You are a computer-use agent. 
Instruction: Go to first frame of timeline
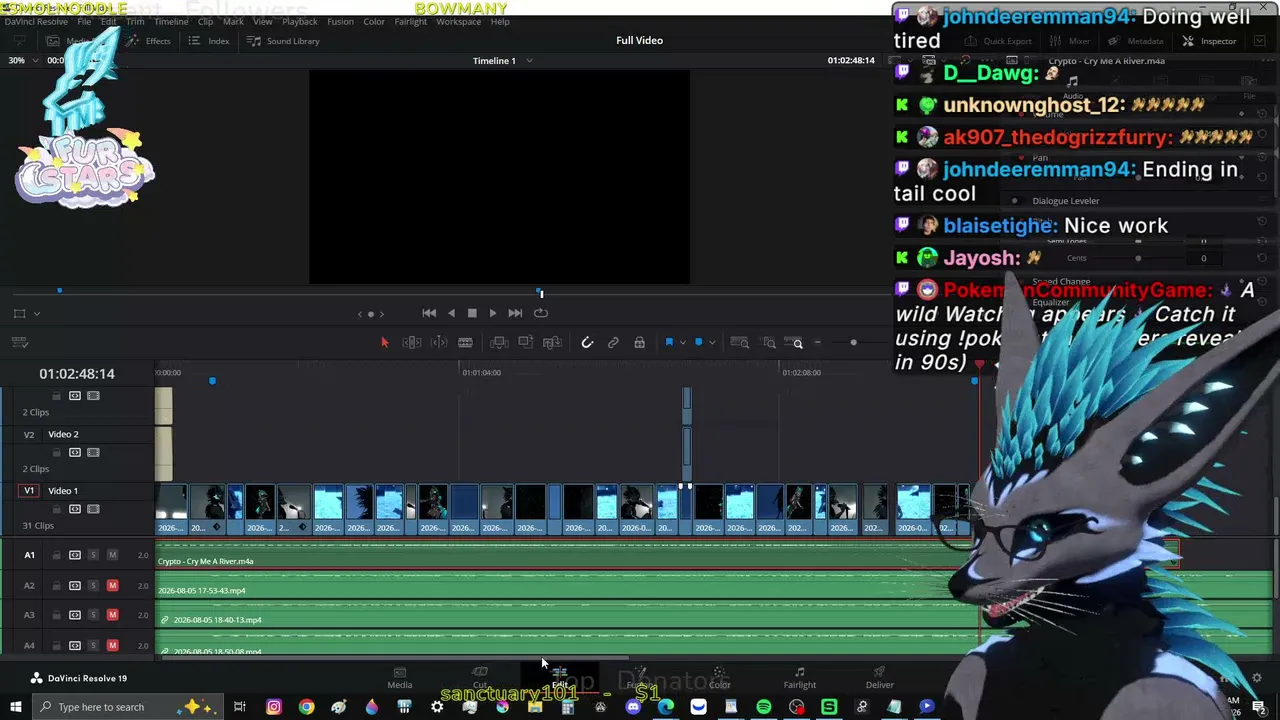(x=429, y=313)
